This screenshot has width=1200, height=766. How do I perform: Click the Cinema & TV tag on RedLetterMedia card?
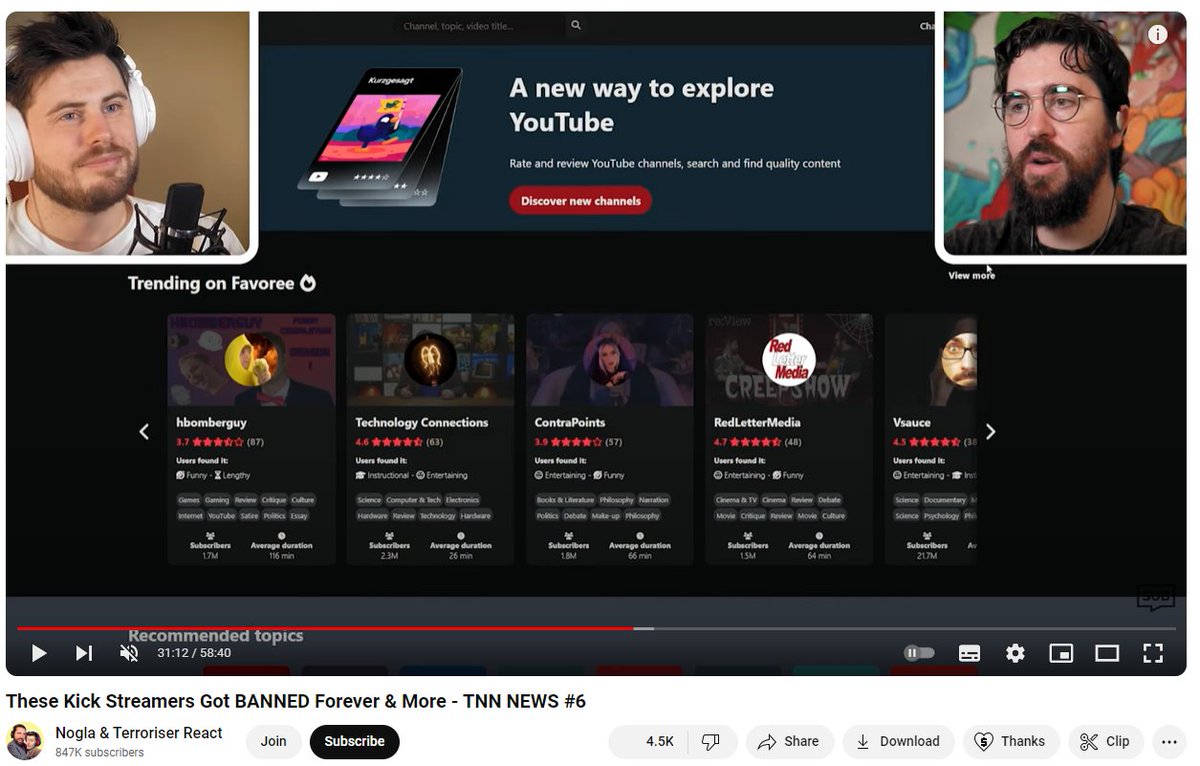pos(736,500)
